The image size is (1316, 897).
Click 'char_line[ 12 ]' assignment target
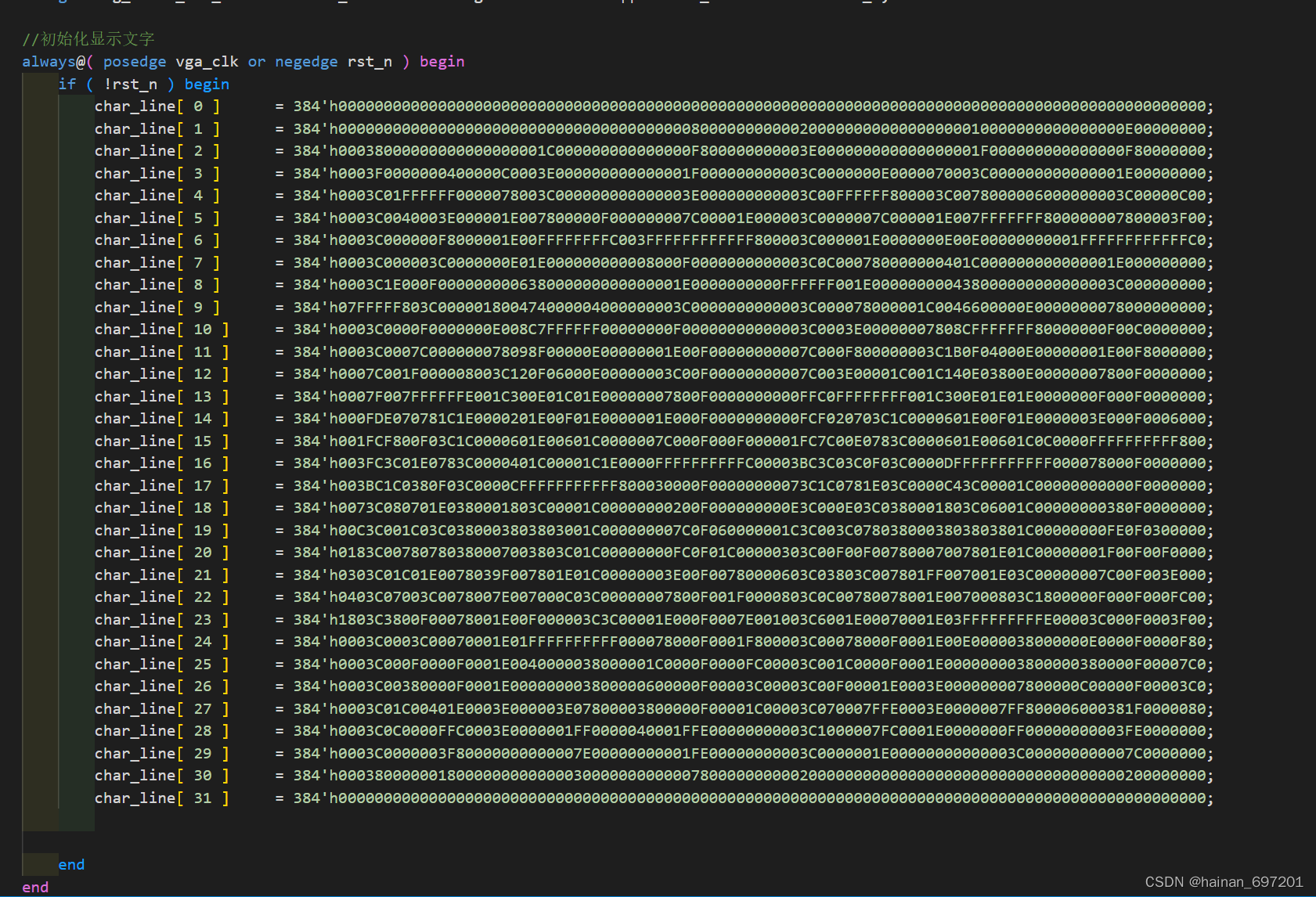click(162, 374)
